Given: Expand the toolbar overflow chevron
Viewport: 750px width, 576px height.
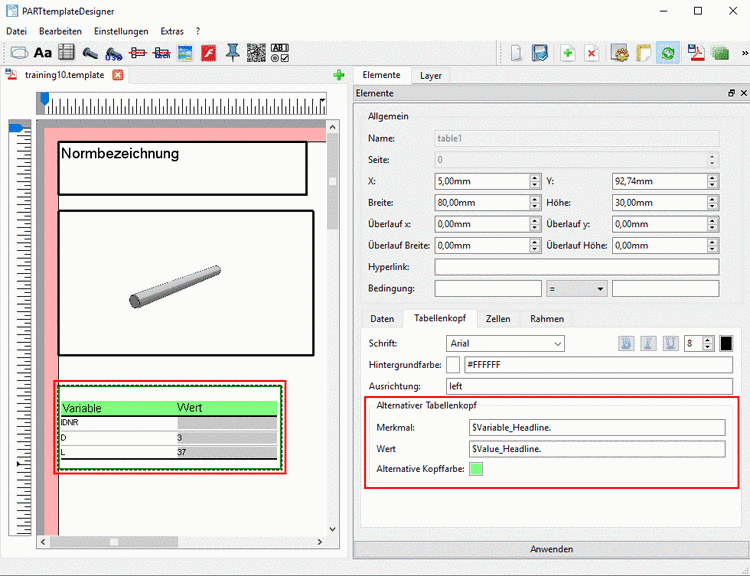Looking at the screenshot, I should (x=744, y=53).
